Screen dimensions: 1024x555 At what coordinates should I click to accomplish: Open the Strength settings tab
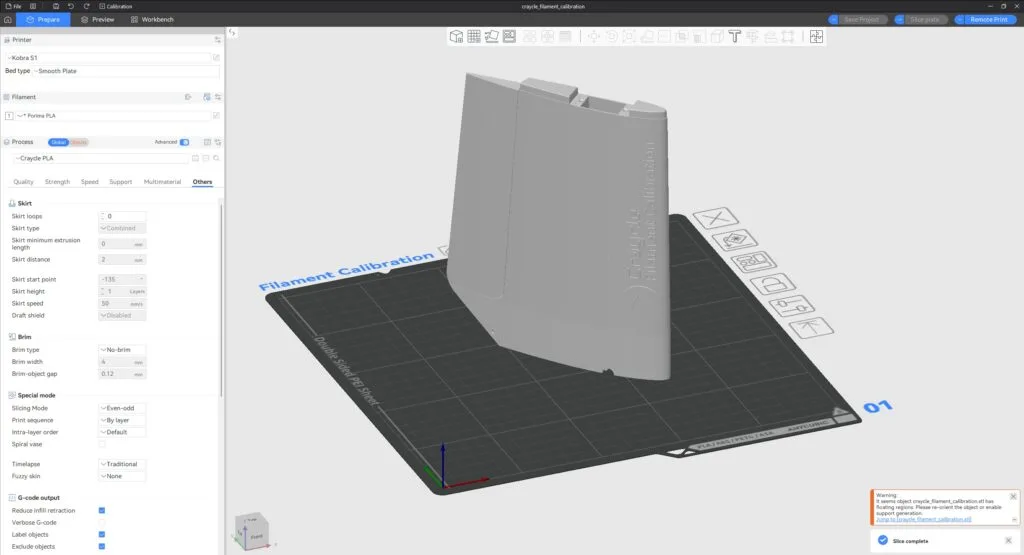[x=57, y=182]
